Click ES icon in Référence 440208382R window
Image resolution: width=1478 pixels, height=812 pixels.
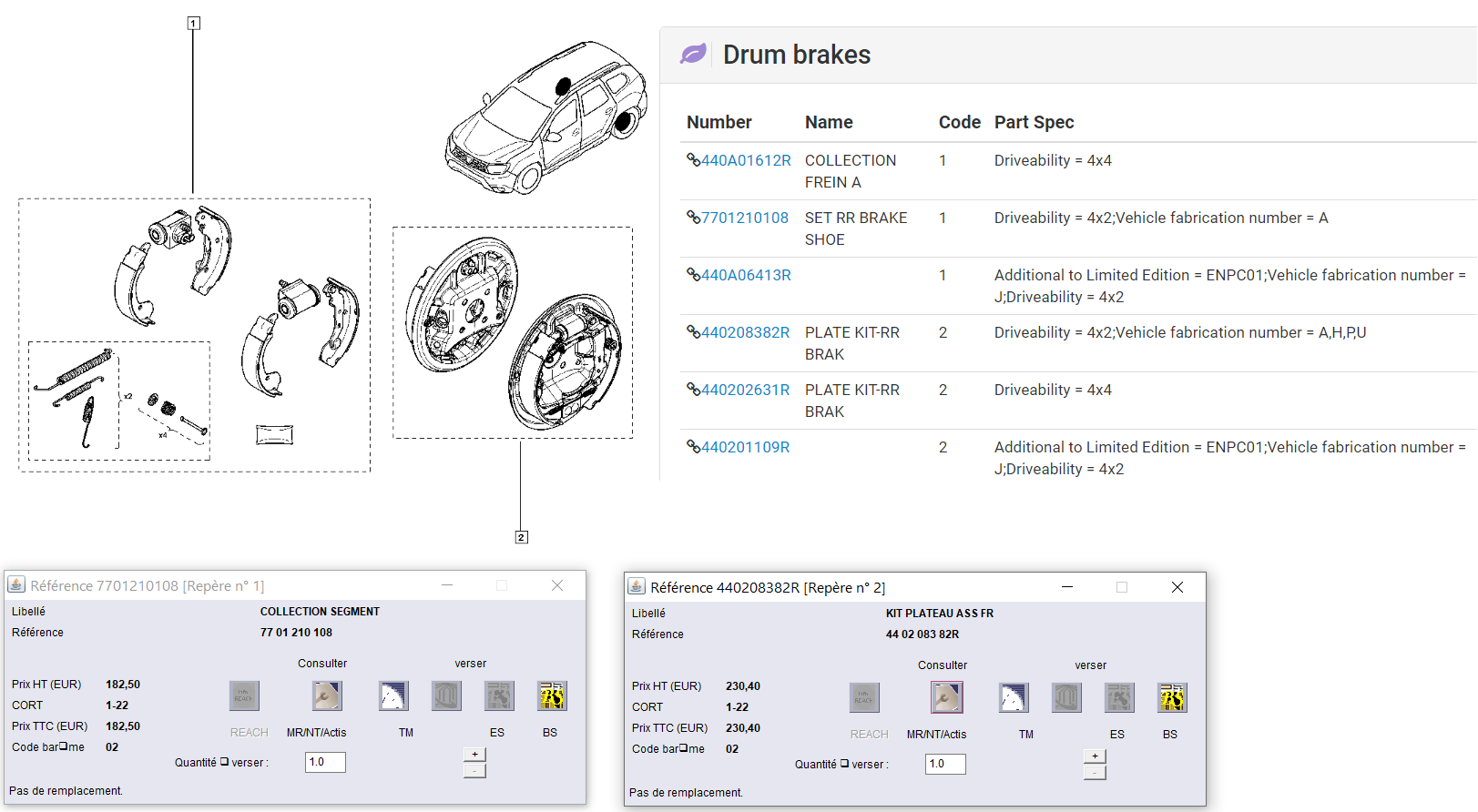coord(1119,698)
